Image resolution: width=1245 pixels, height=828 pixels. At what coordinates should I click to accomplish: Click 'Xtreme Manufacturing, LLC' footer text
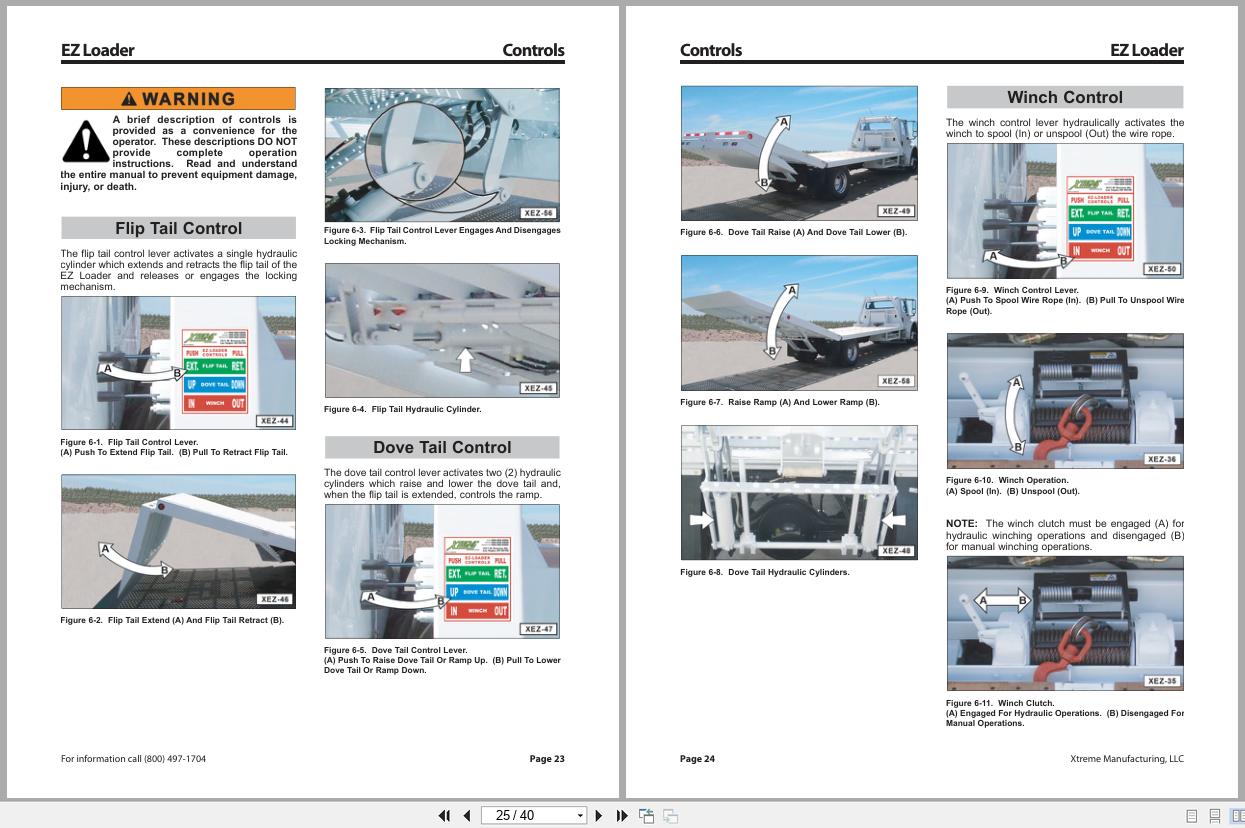pos(1127,759)
